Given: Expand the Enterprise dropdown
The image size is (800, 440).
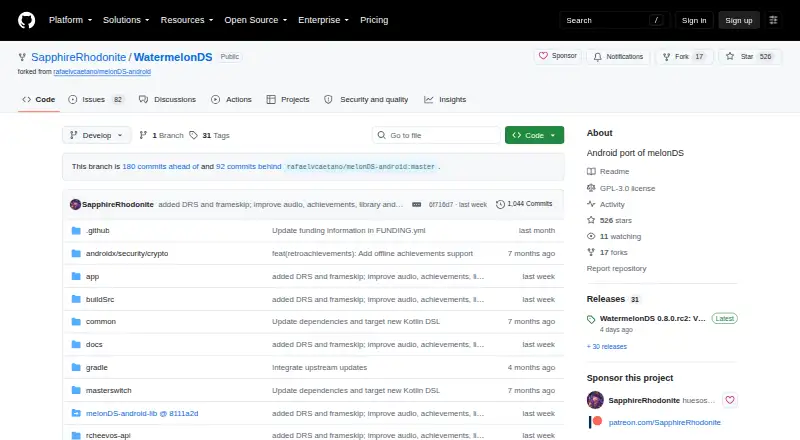Looking at the screenshot, I should (x=323, y=20).
